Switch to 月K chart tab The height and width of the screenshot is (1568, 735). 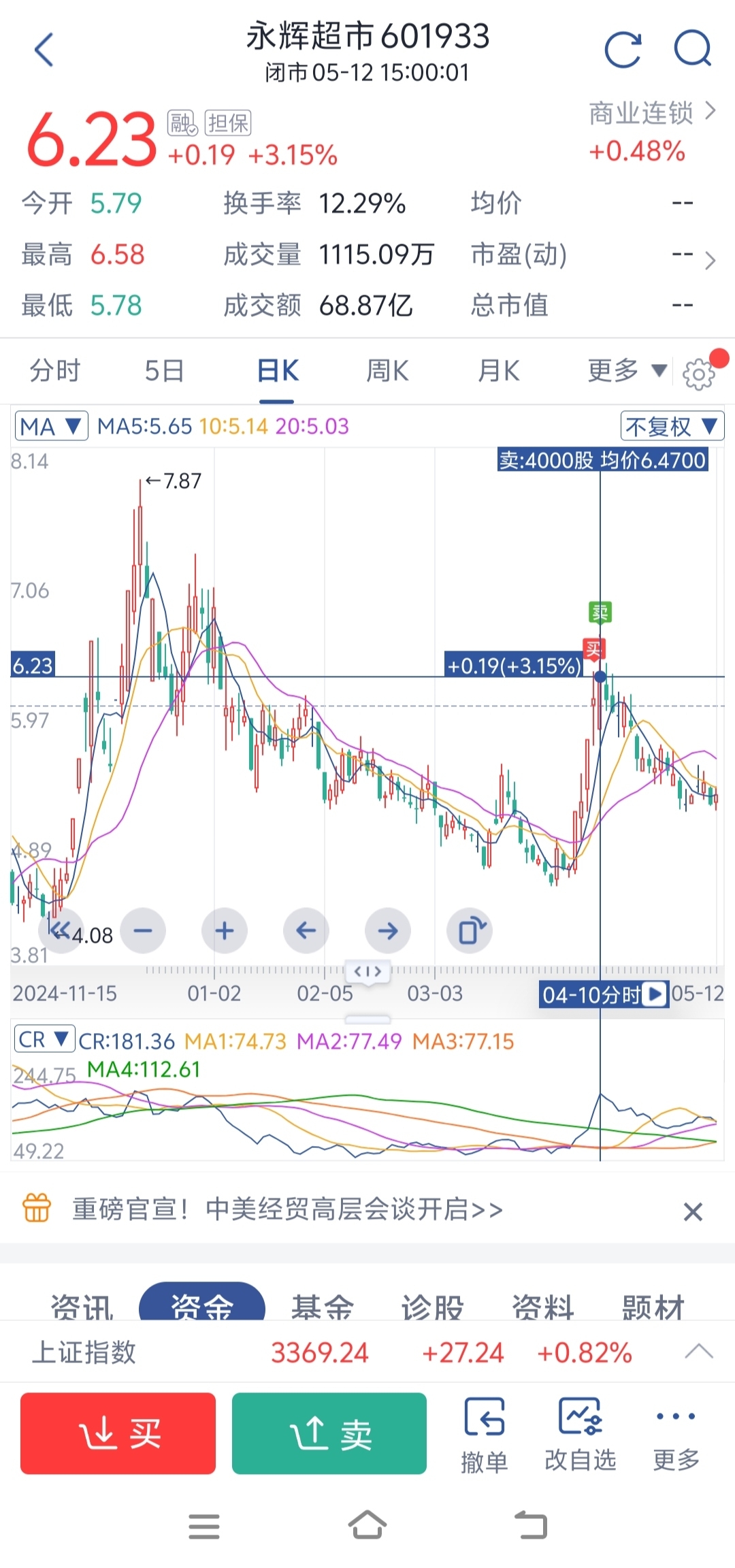coord(499,371)
